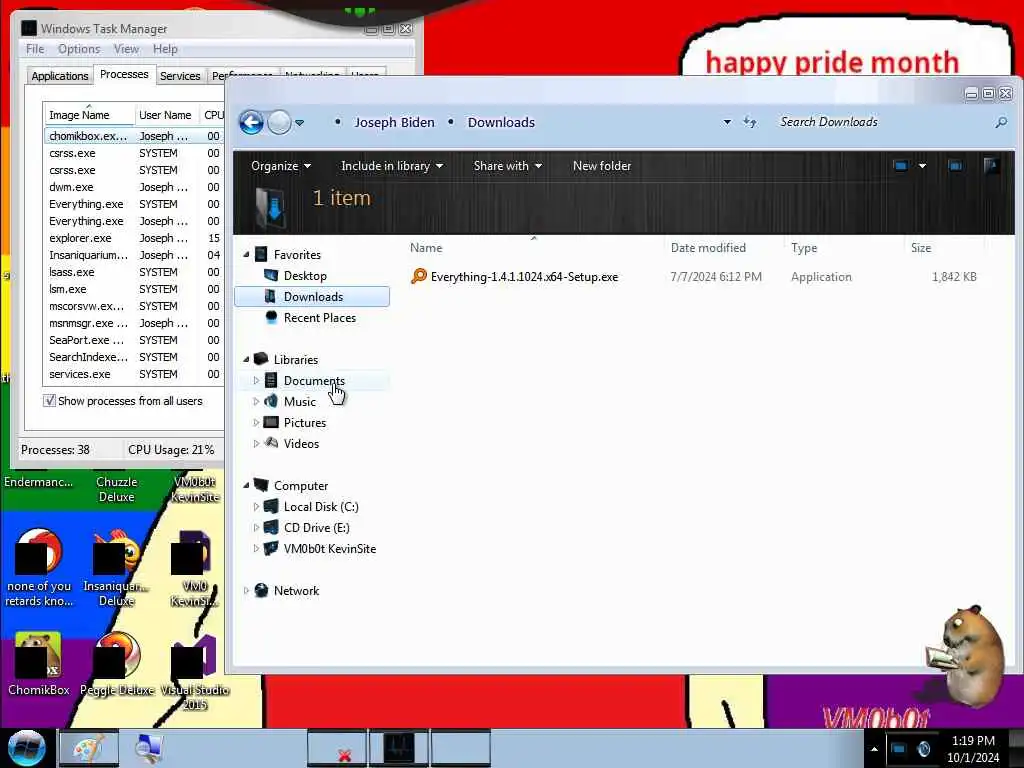The height and width of the screenshot is (768, 1024).
Task: Open the Organize menu
Action: pos(281,166)
